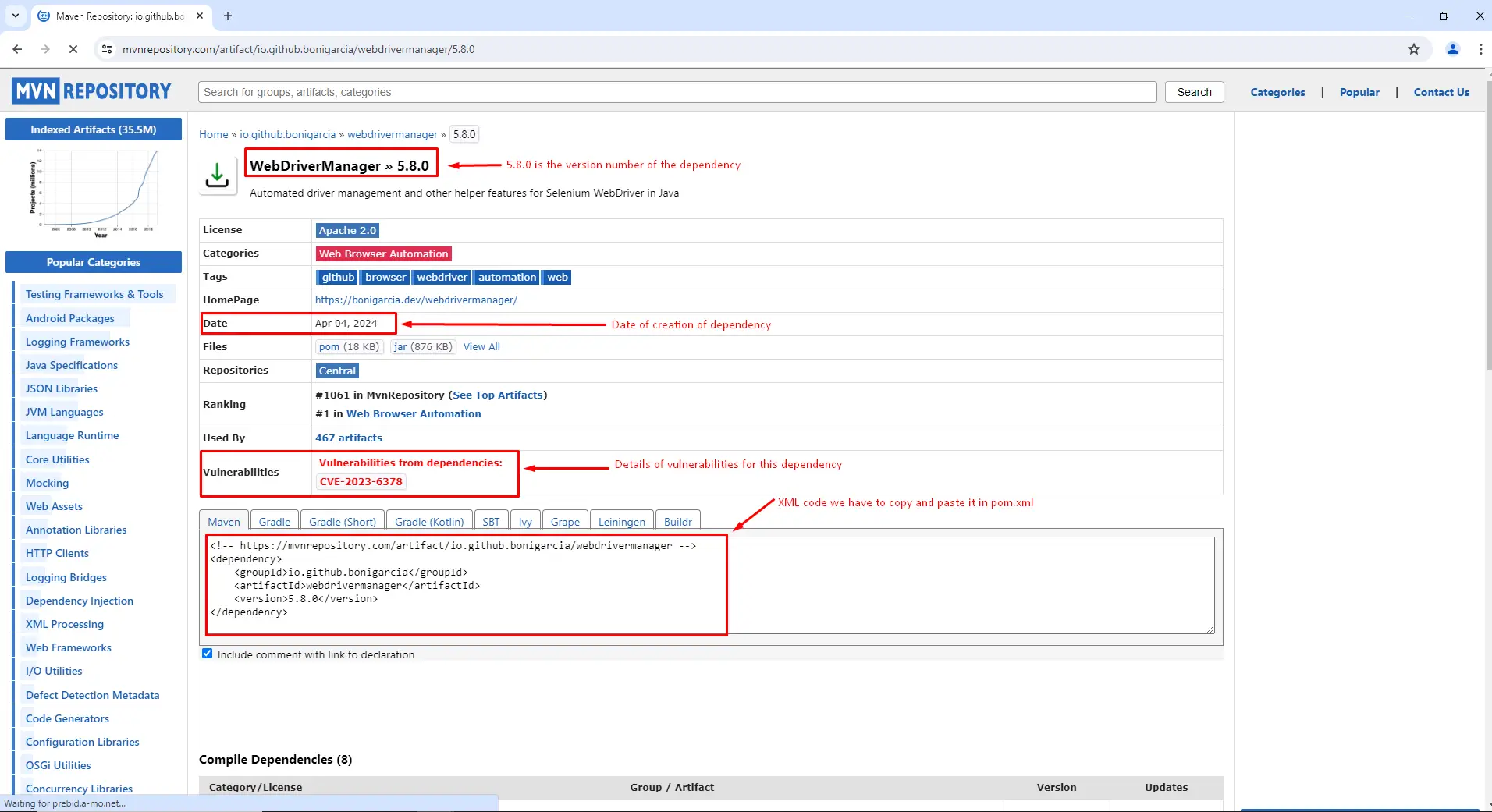Open a new browser tab

228,16
